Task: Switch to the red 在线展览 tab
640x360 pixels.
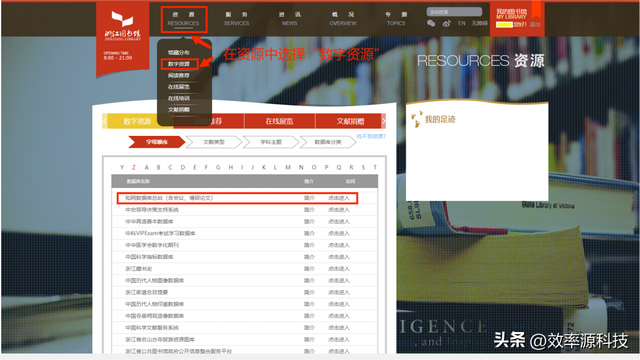Action: (279, 121)
